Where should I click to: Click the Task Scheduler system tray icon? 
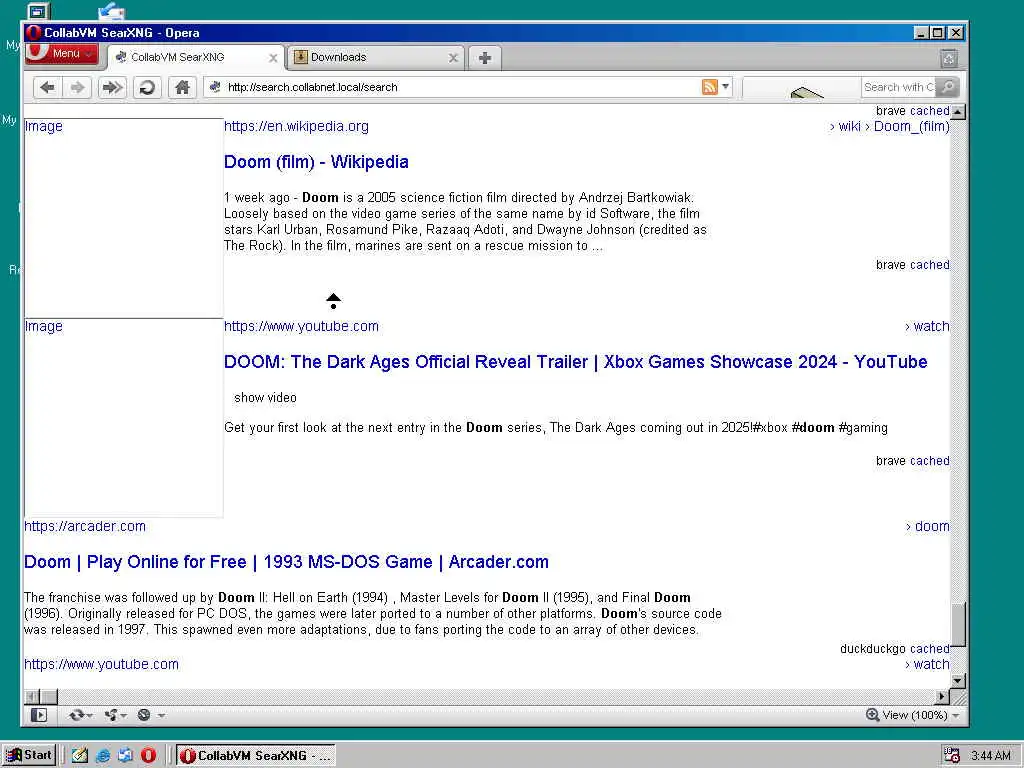point(952,756)
